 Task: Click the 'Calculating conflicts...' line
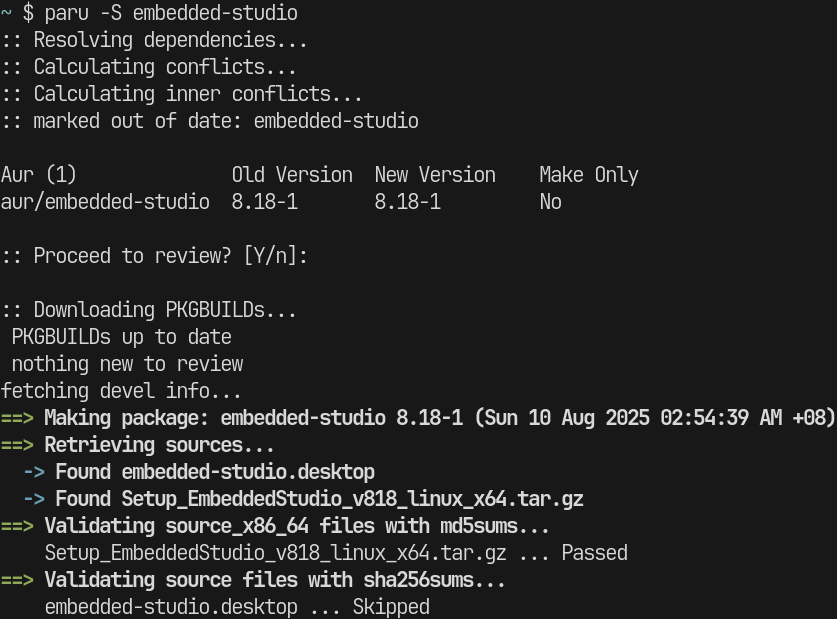pyautogui.click(x=165, y=68)
